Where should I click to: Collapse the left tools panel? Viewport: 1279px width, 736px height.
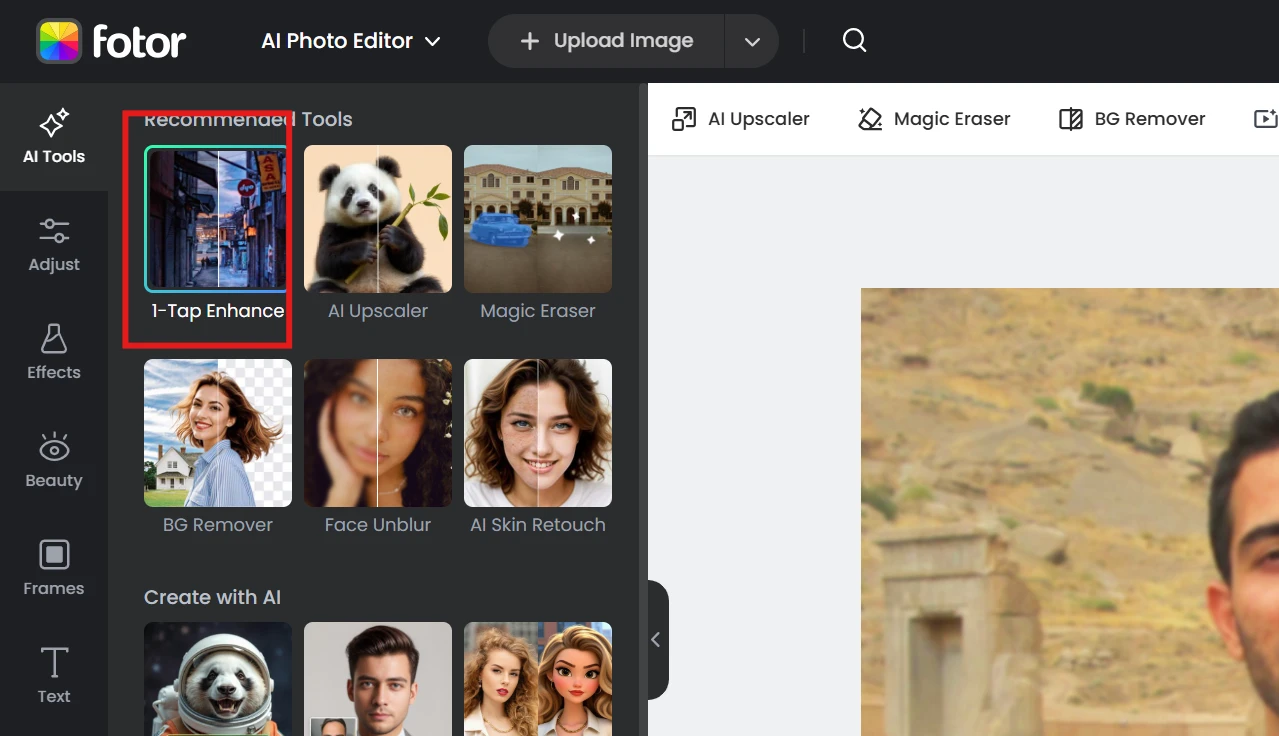click(656, 640)
